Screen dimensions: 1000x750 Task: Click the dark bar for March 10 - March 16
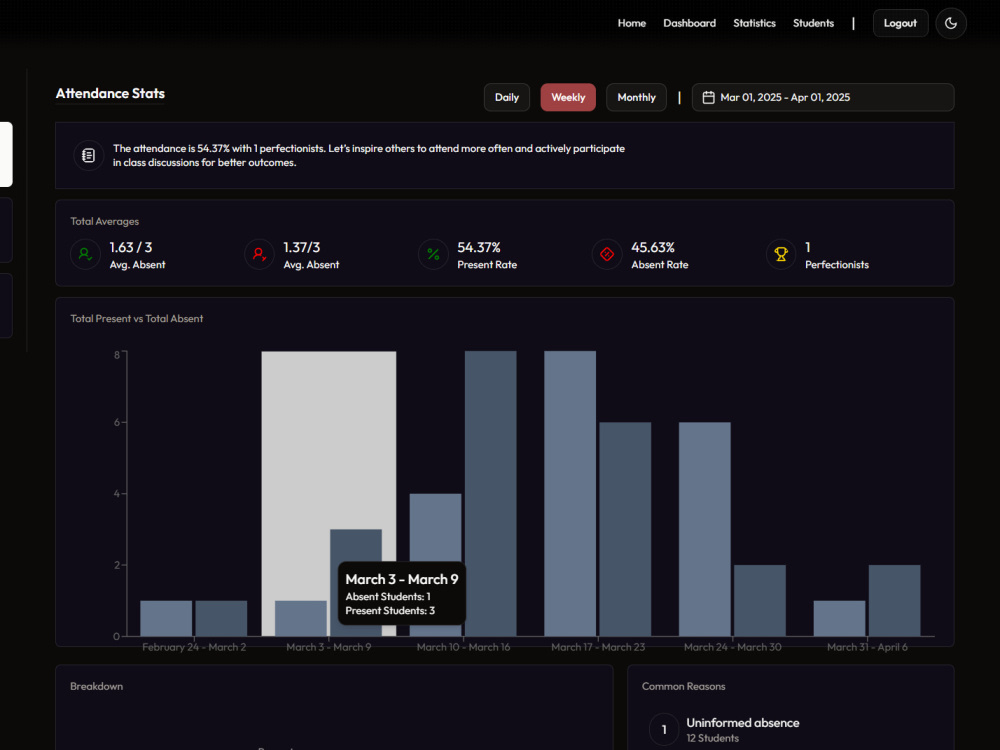point(490,494)
